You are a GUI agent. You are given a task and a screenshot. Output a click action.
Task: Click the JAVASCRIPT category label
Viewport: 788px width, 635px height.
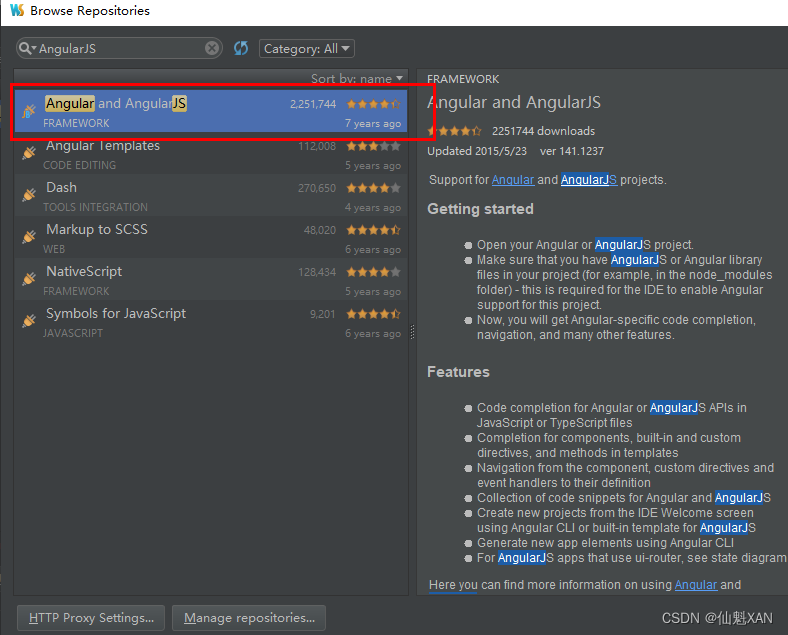(x=73, y=333)
